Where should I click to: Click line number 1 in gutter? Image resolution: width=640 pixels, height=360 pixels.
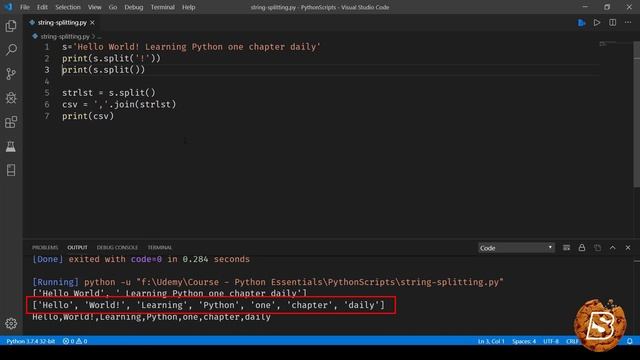click(x=47, y=47)
